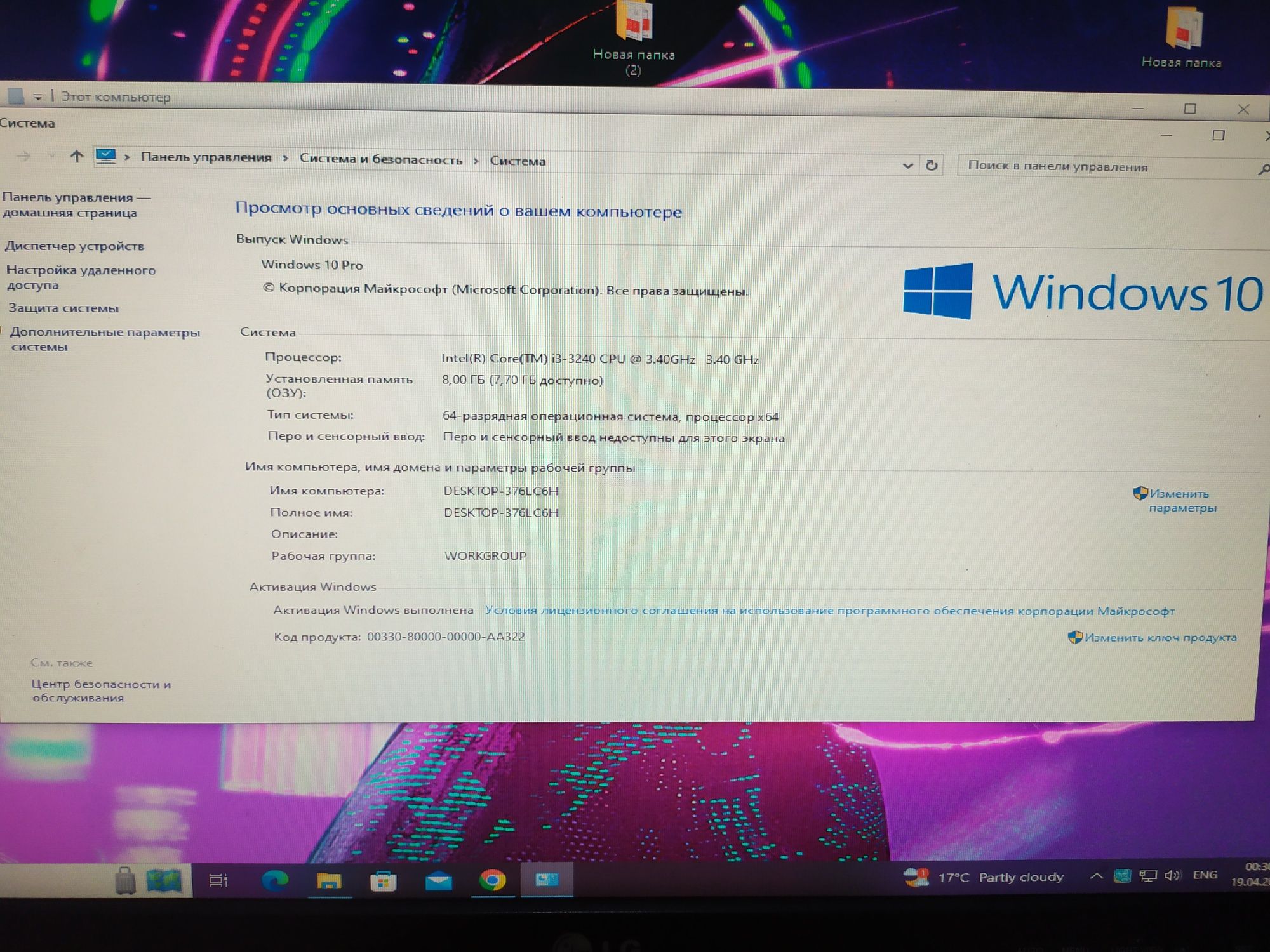Click network icon in system tray

[1148, 876]
